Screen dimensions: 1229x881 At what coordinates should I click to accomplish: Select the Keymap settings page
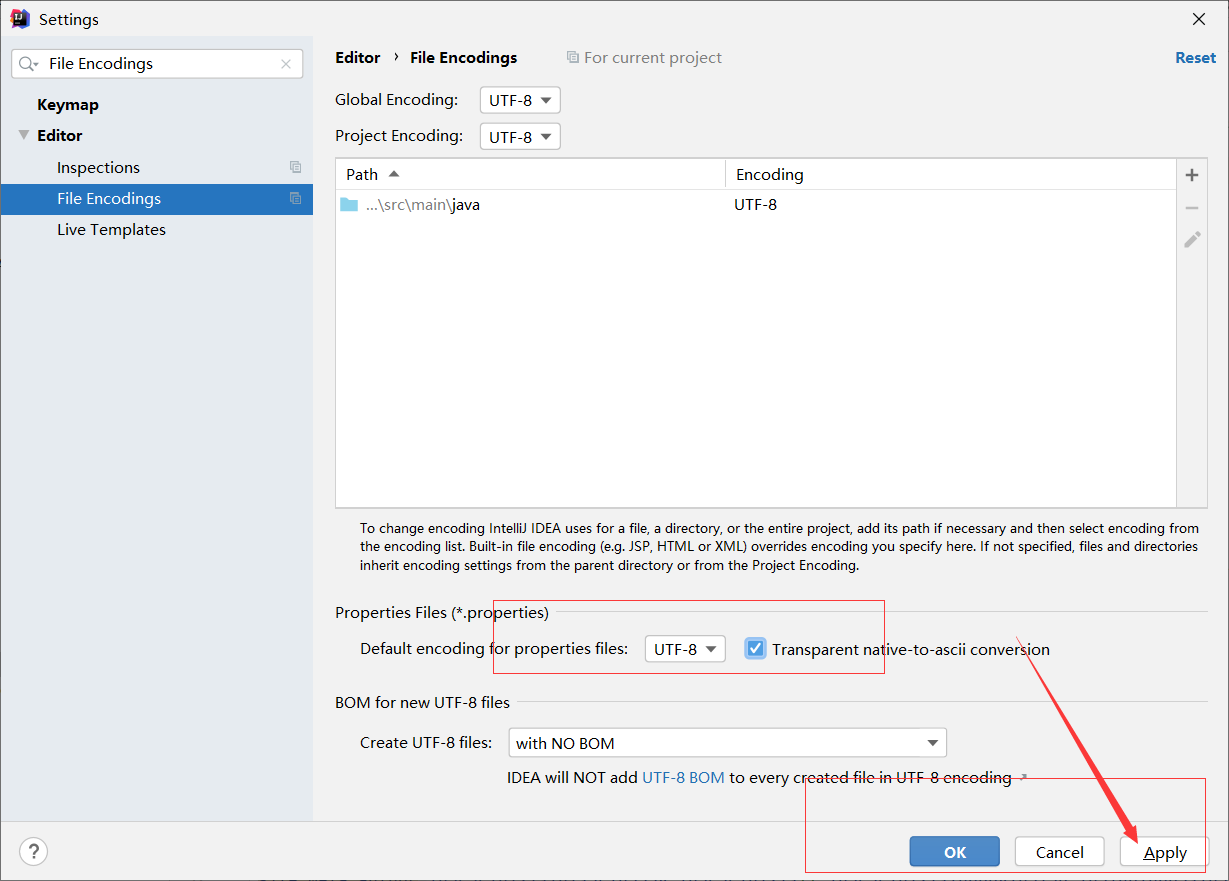(67, 104)
